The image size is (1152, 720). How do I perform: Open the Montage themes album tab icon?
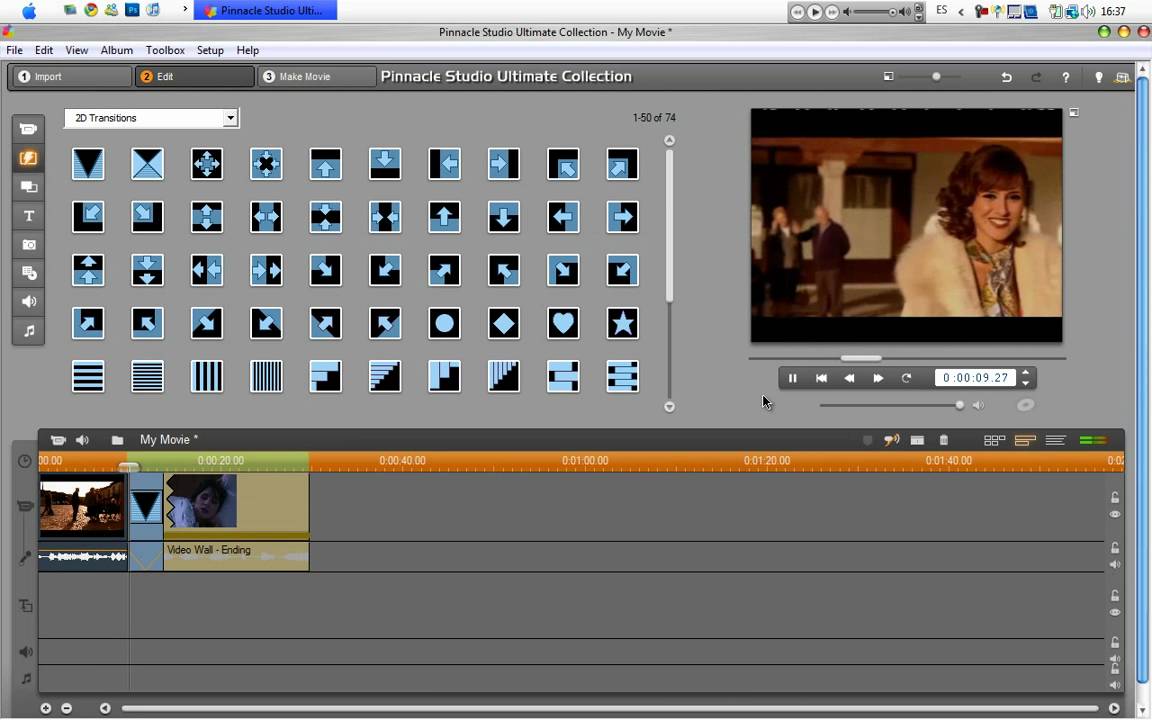(29, 187)
